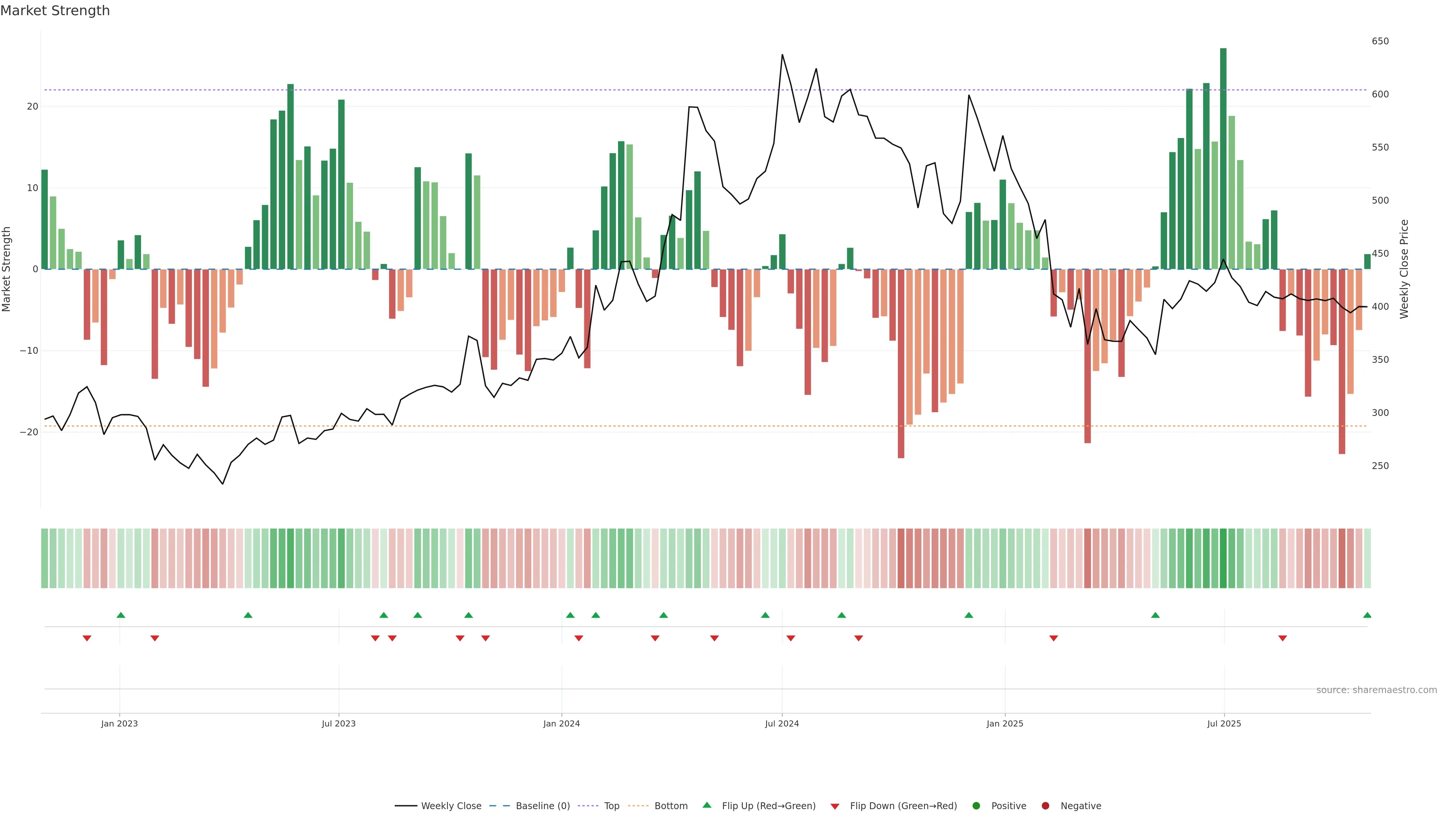Click darkest green heatmap cell near Jul 2025
The width and height of the screenshot is (1456, 819).
click(1223, 559)
